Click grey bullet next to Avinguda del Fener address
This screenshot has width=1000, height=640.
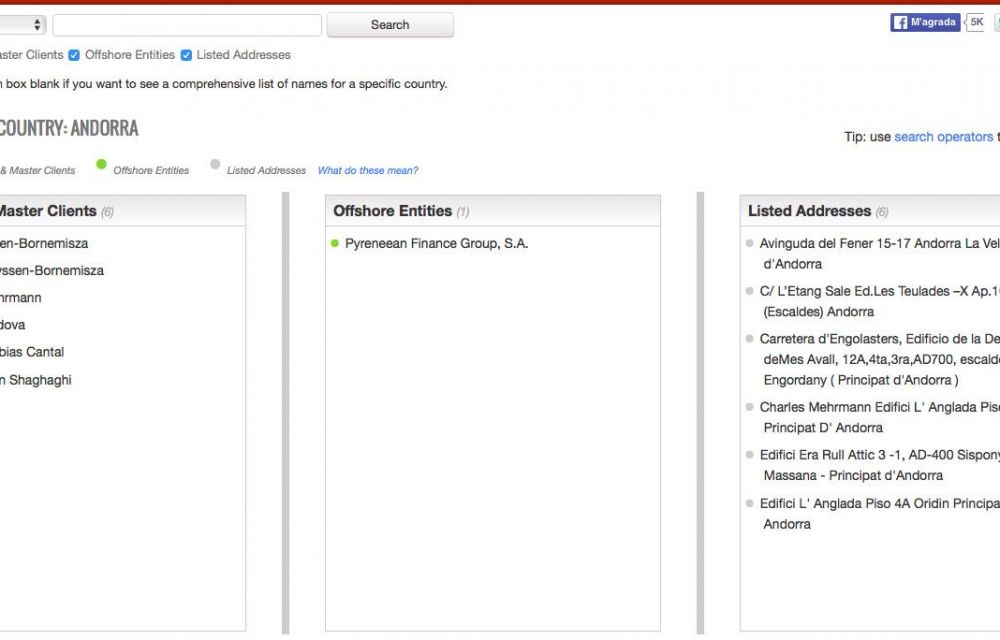(750, 243)
